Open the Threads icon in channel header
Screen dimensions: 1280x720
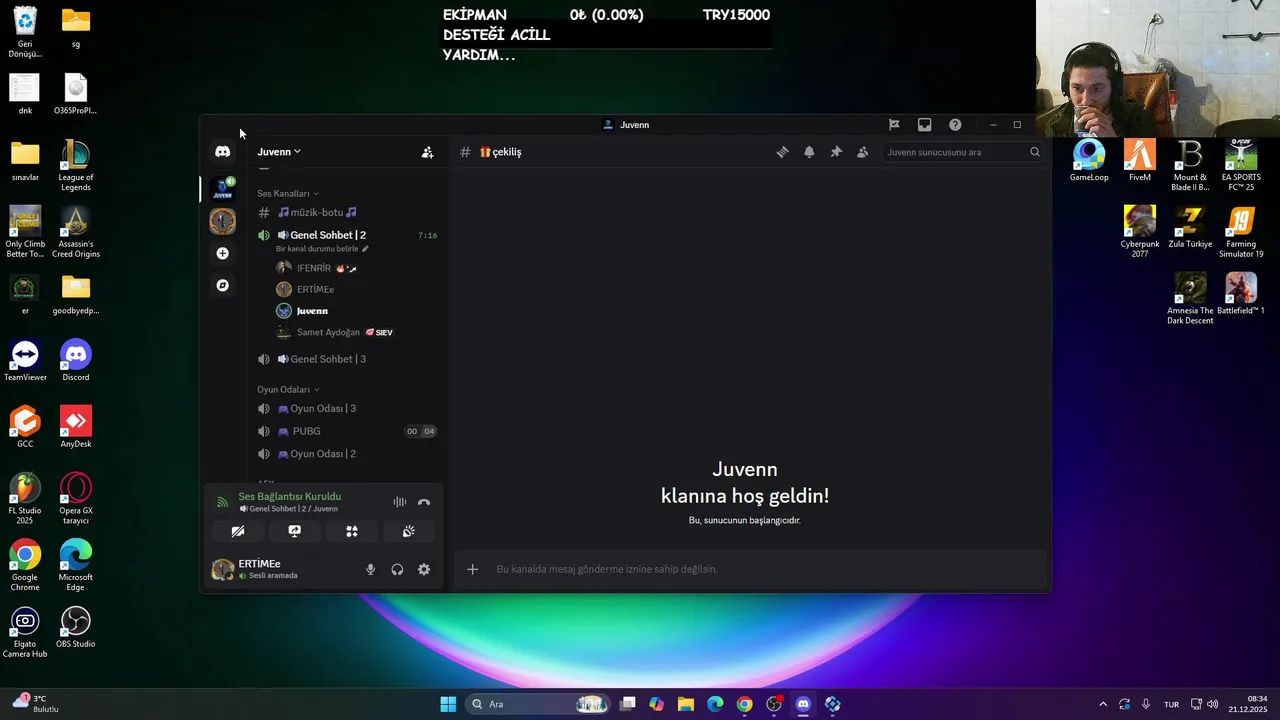pyautogui.click(x=782, y=152)
